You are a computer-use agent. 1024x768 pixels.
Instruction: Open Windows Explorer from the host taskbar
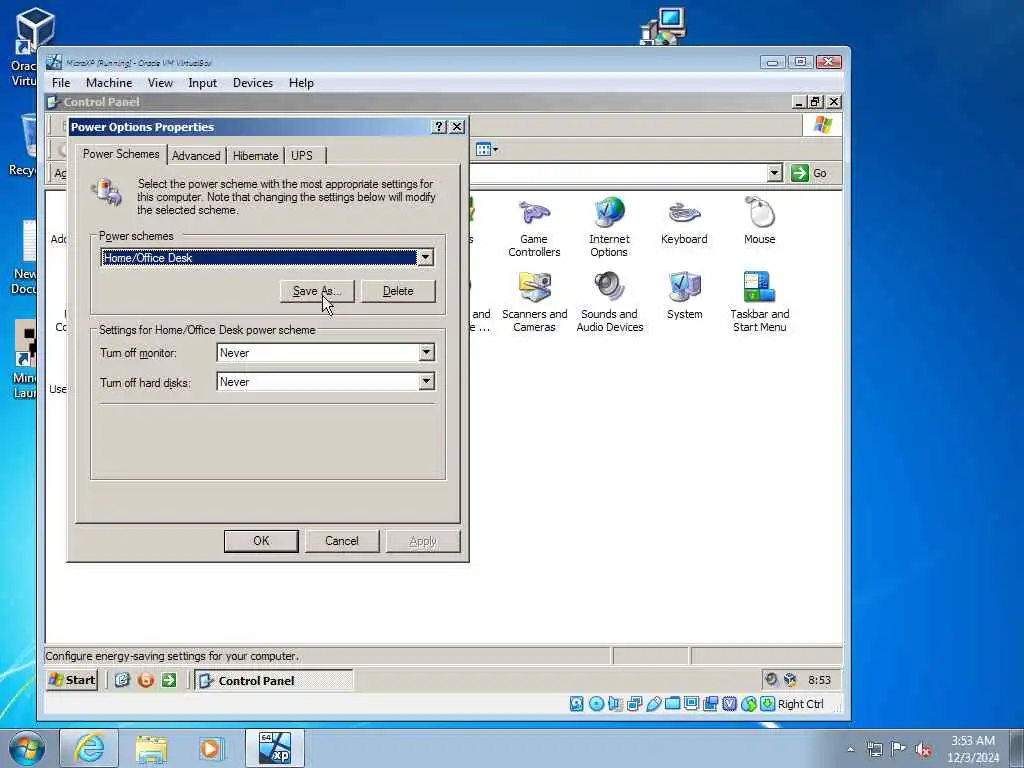coord(151,748)
